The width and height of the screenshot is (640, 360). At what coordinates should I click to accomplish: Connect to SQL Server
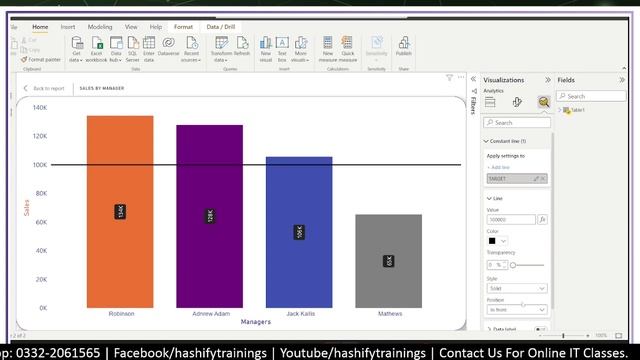click(x=133, y=49)
